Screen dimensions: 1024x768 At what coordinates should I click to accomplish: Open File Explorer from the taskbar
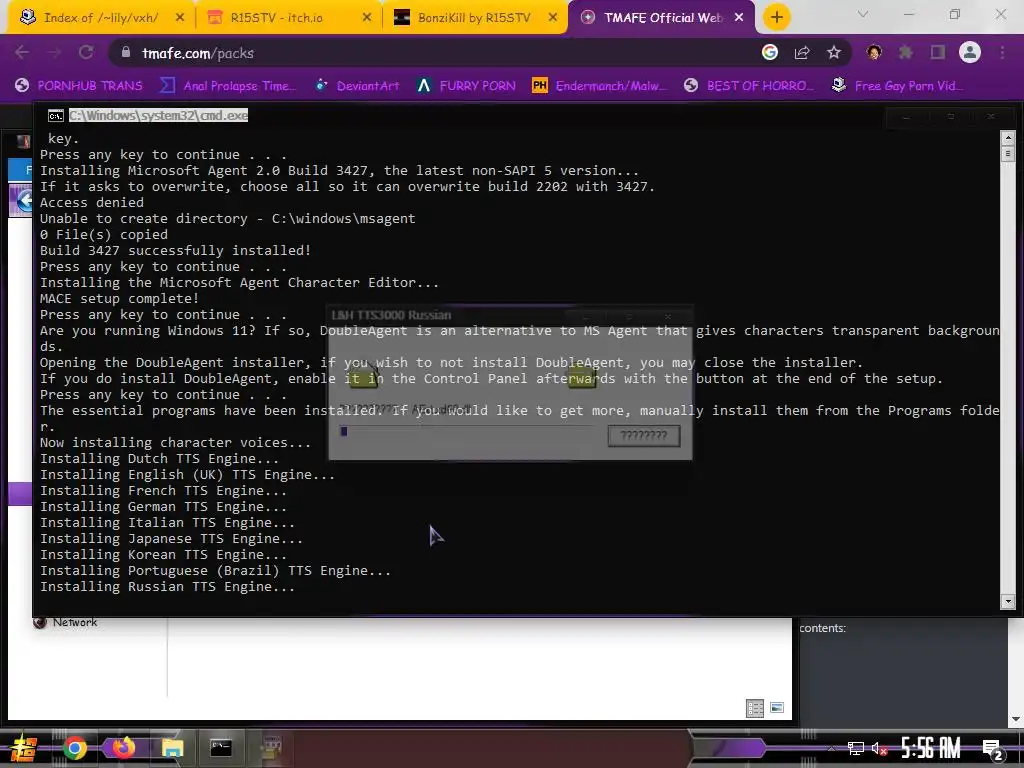[172, 748]
